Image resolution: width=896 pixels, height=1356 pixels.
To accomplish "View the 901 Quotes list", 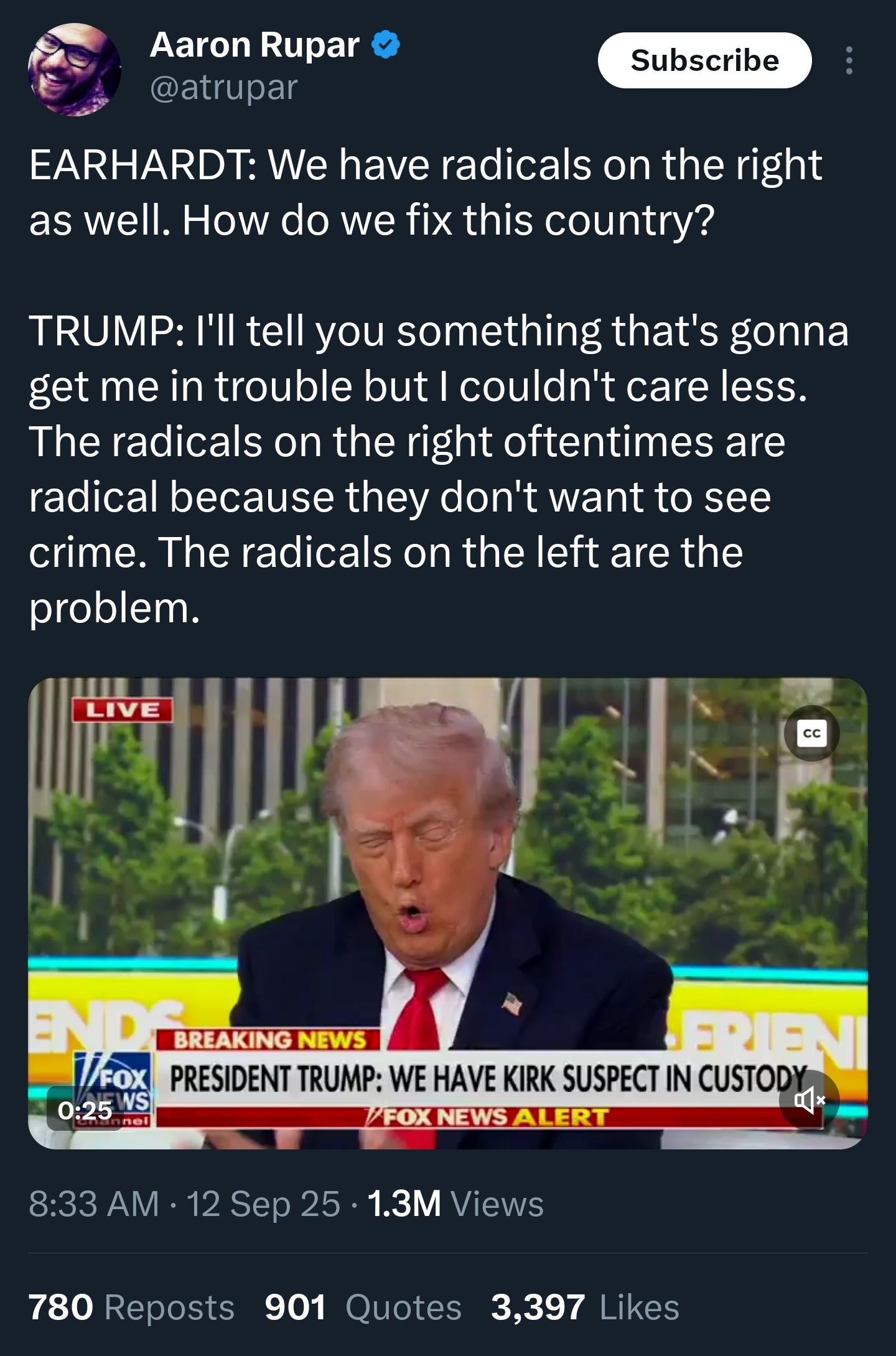I will coord(363,1307).
